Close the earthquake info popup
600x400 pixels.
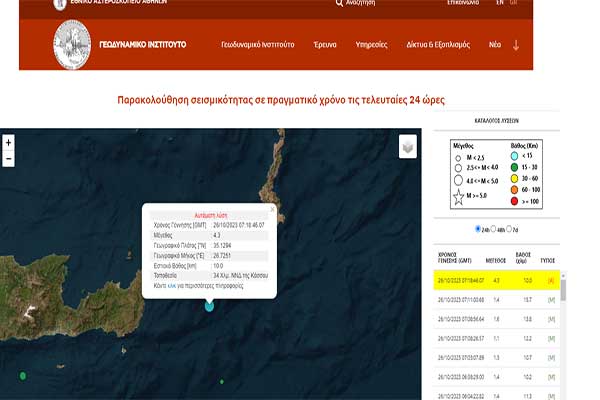tap(270, 210)
